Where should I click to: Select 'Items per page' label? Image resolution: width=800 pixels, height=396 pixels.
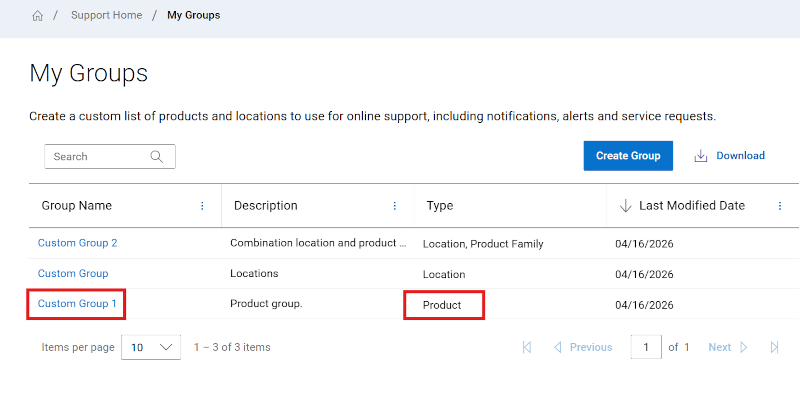[78, 348]
